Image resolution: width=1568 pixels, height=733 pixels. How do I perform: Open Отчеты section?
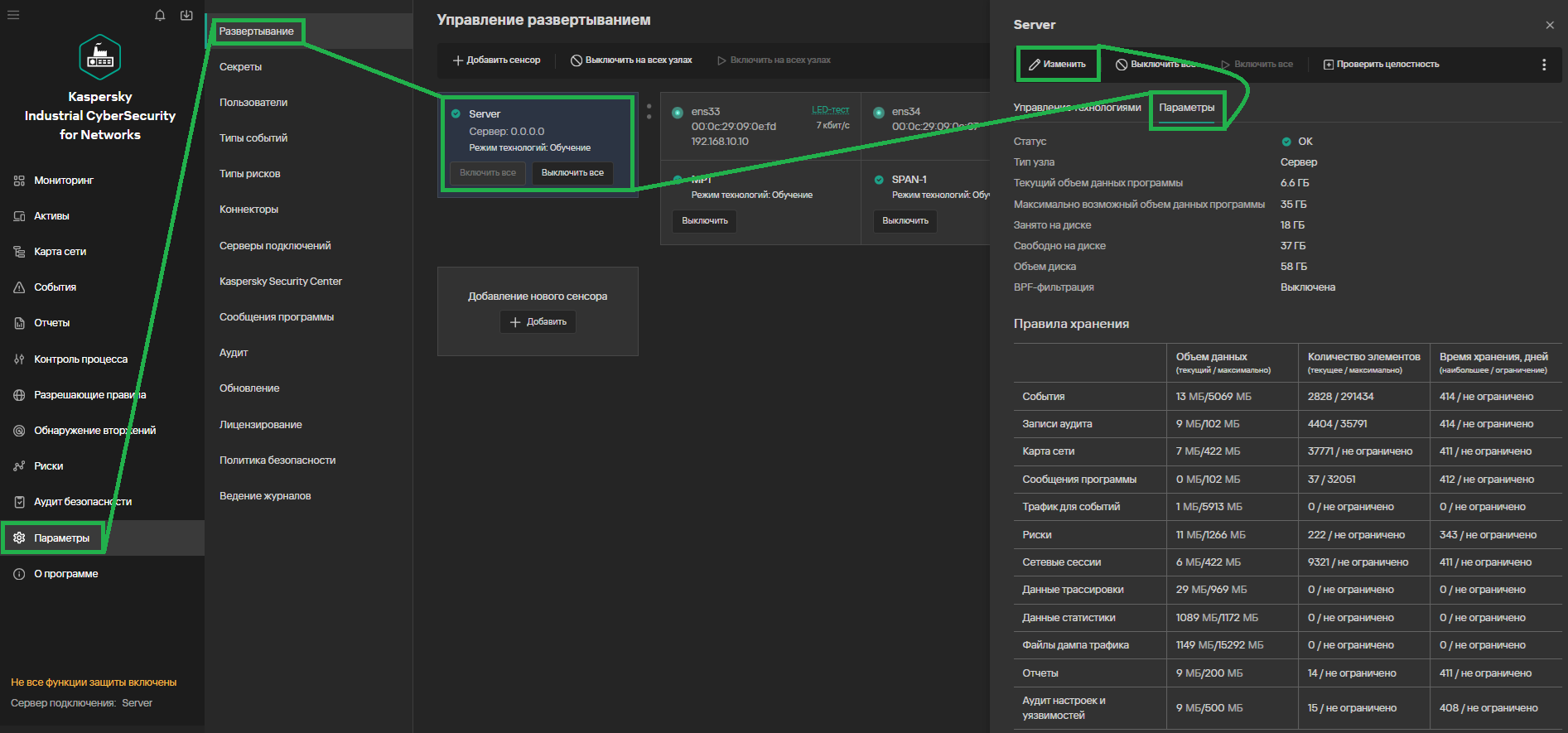pyautogui.click(x=51, y=322)
